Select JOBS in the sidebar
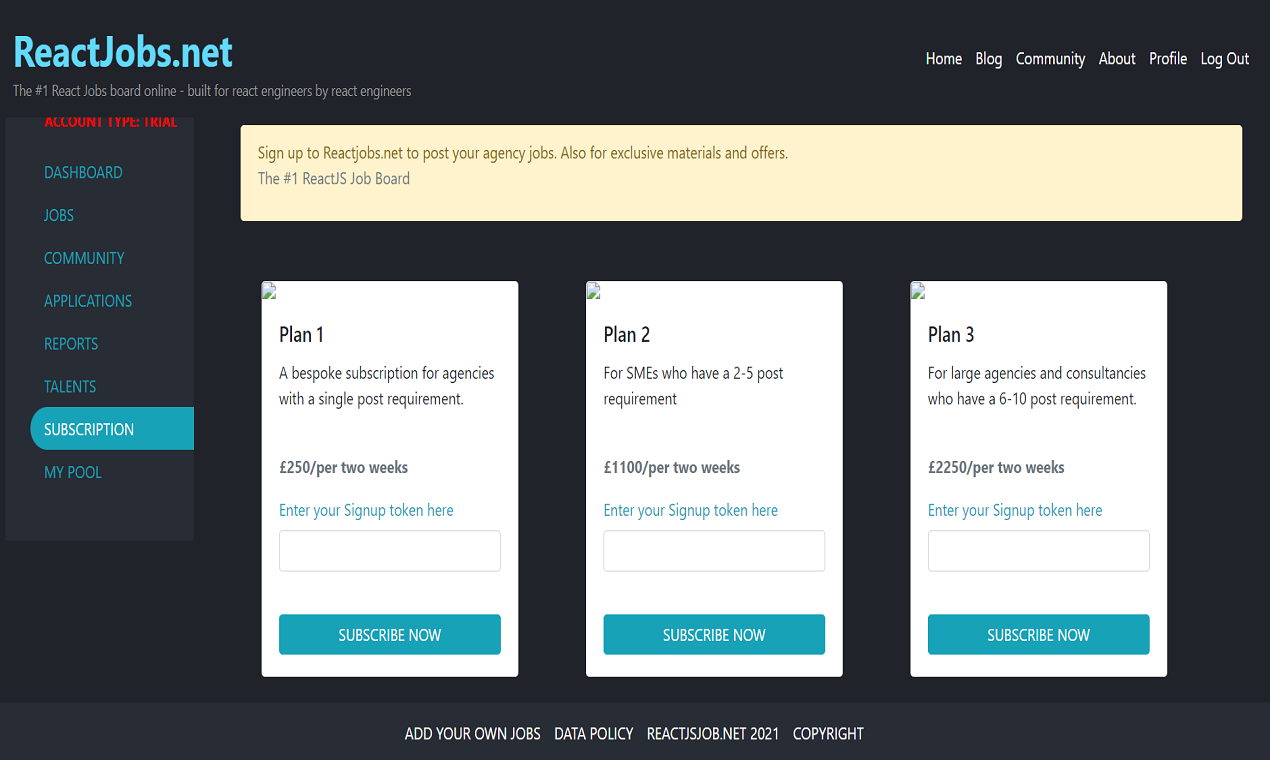Image resolution: width=1270 pixels, height=760 pixels. point(59,216)
